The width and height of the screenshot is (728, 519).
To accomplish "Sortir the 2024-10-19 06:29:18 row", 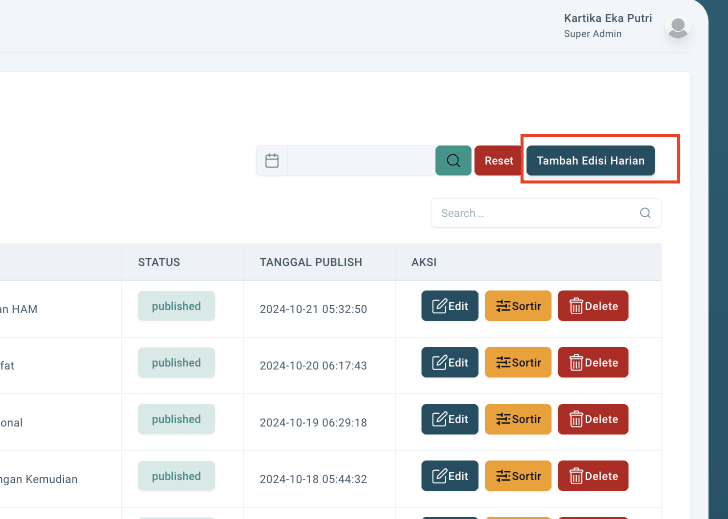I will tap(518, 419).
